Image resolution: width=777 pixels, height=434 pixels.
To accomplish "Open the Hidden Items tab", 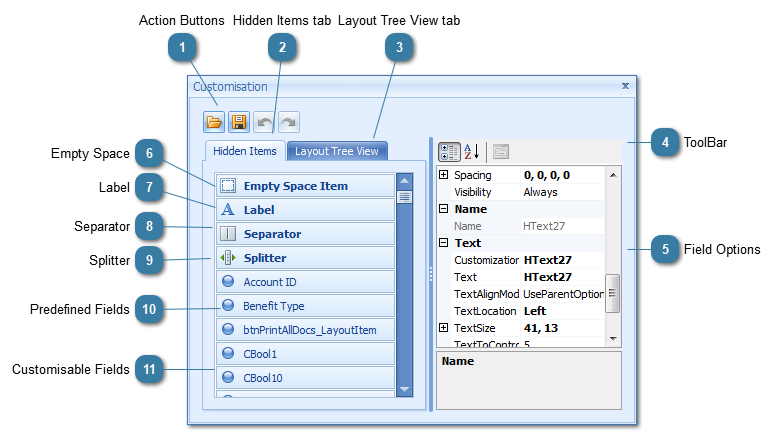I will pos(245,151).
